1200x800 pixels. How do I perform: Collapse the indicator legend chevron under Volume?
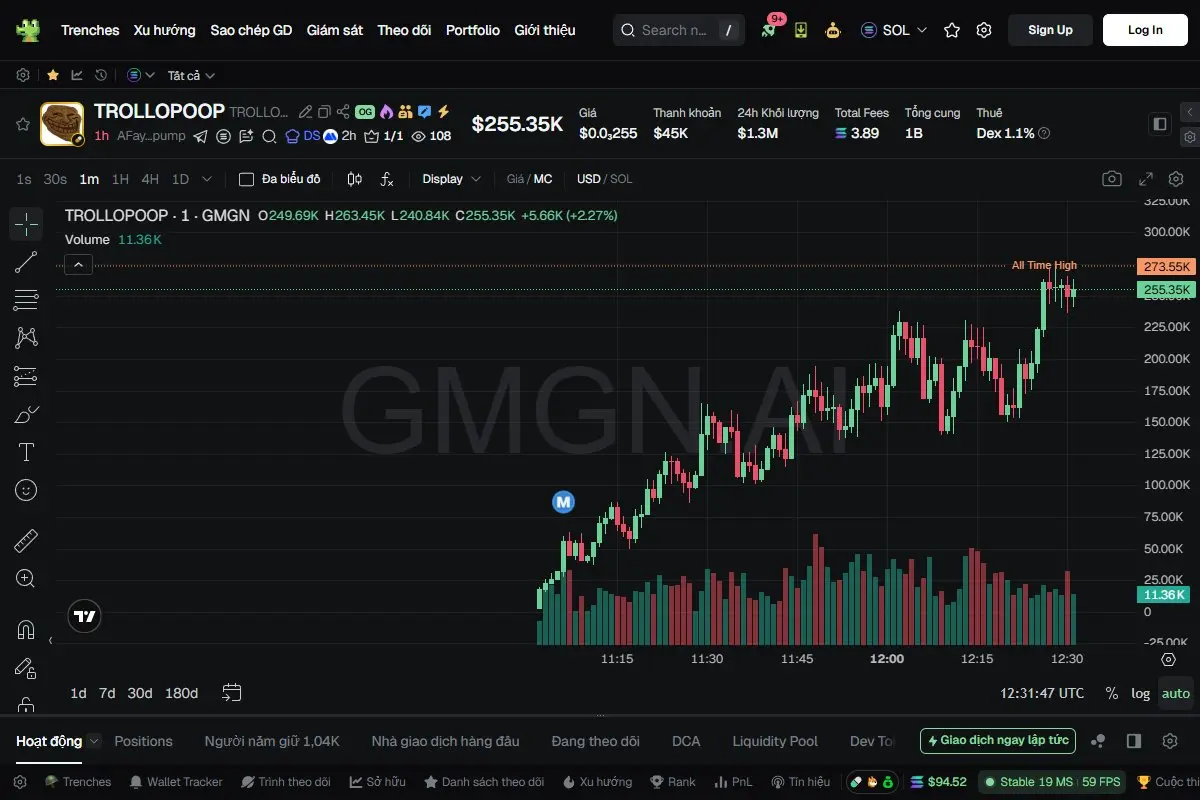[x=79, y=265]
